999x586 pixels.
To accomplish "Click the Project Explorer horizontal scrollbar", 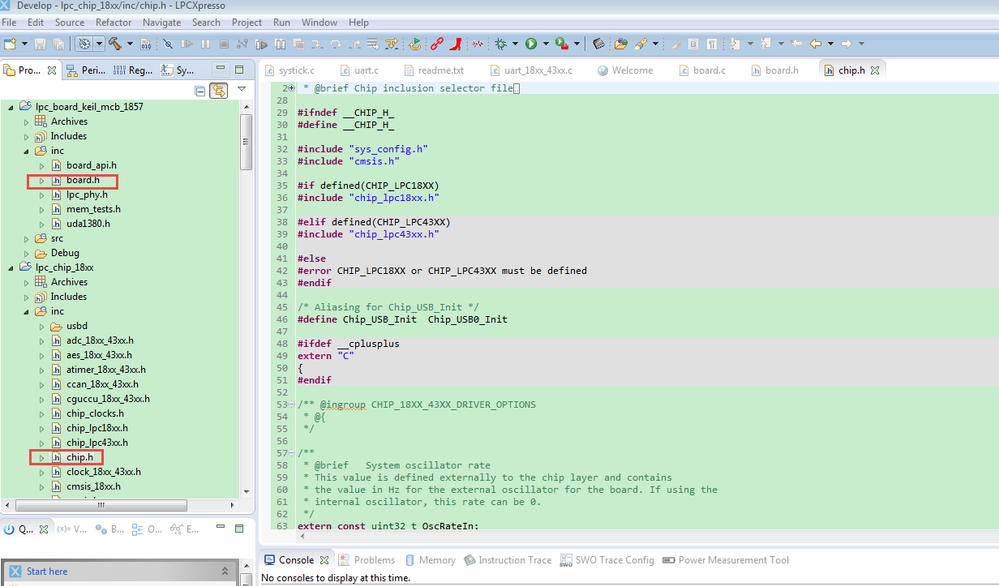I will 101,505.
